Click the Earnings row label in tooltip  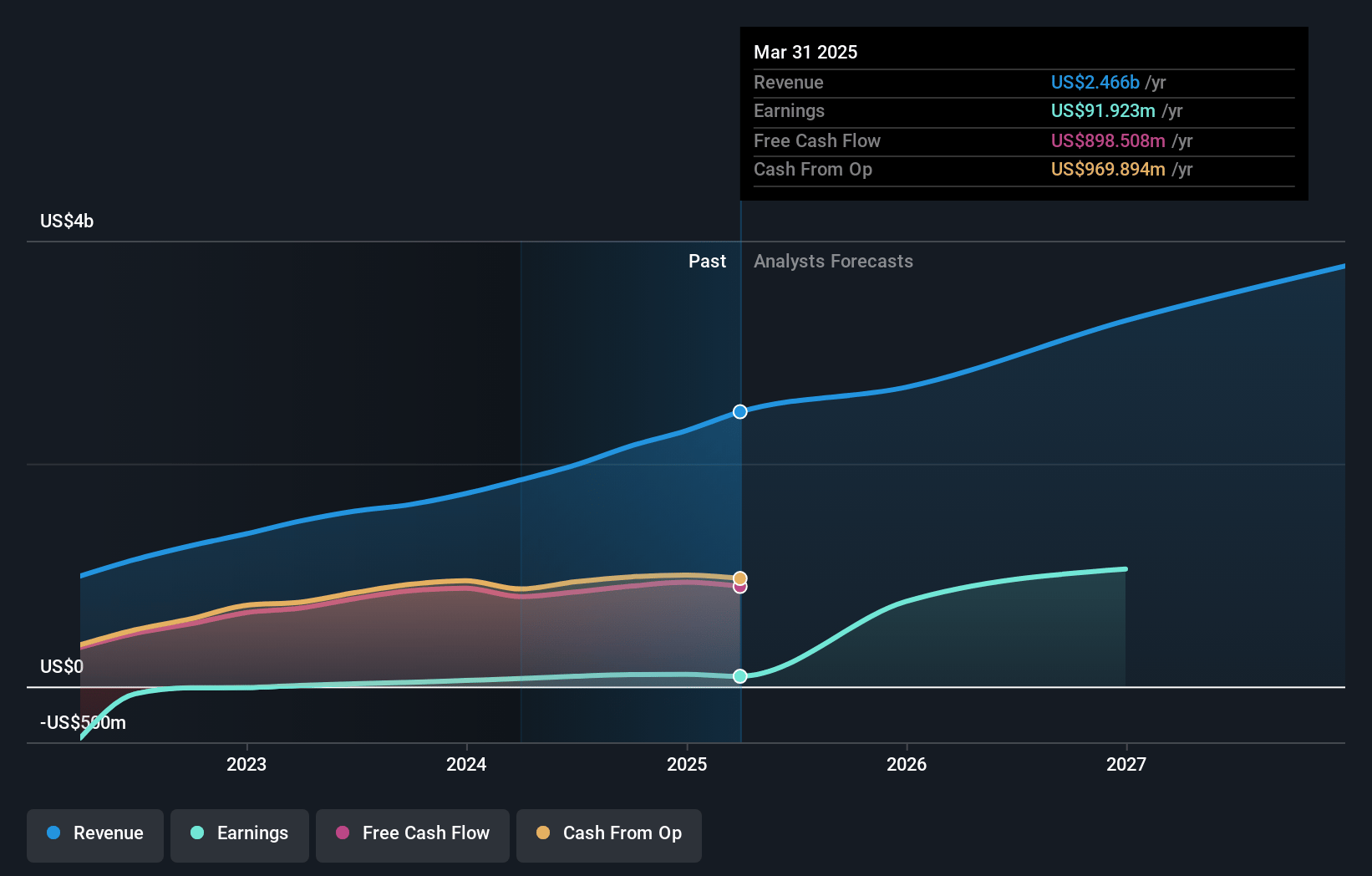(x=789, y=111)
